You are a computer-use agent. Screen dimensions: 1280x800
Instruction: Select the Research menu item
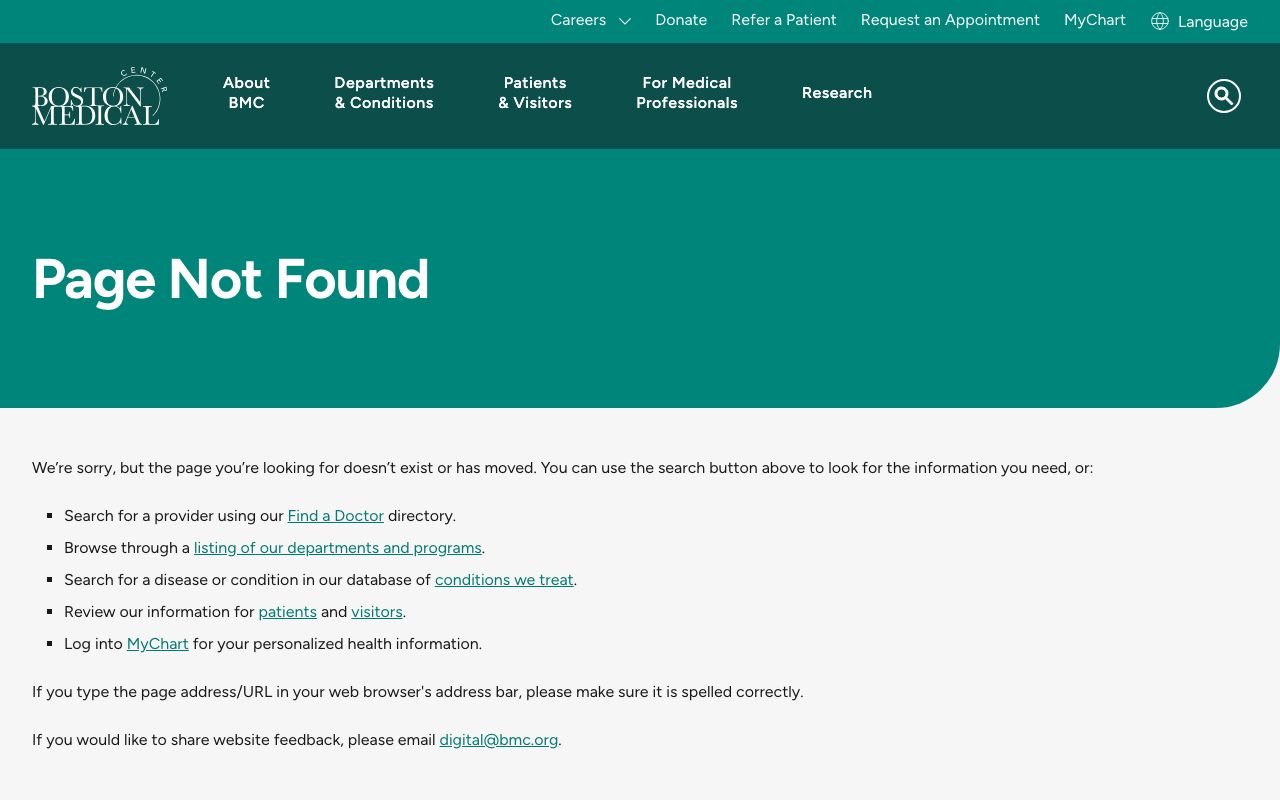836,93
